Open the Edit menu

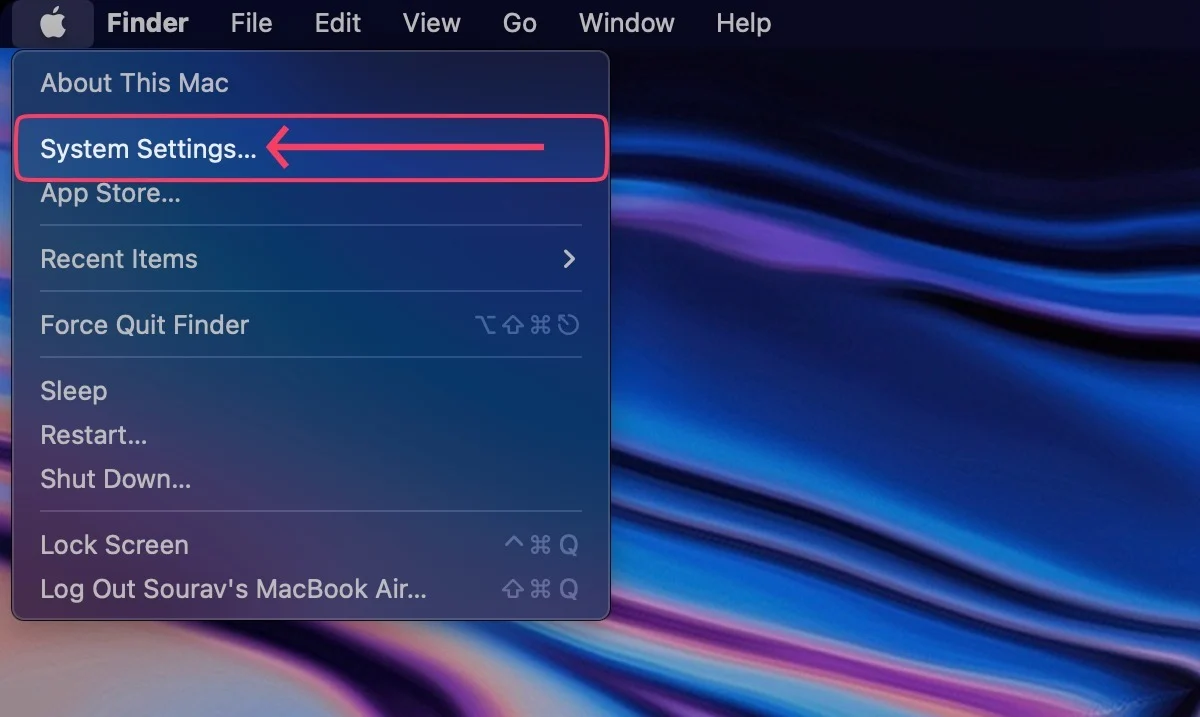pos(338,23)
